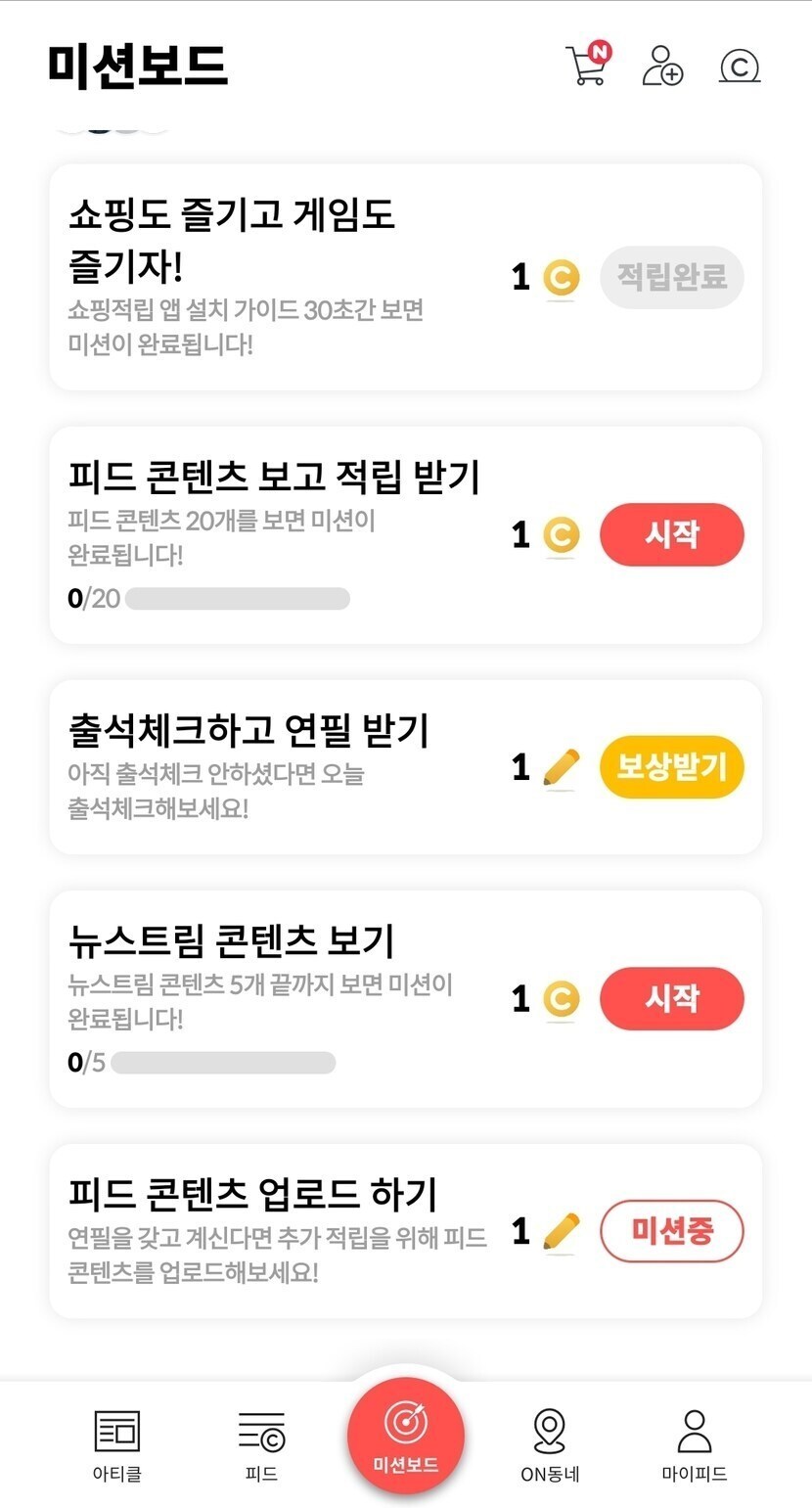Tap the gold coin in the 피드 콘텐츠 보고 mission
812x1508 pixels.
pos(561,535)
